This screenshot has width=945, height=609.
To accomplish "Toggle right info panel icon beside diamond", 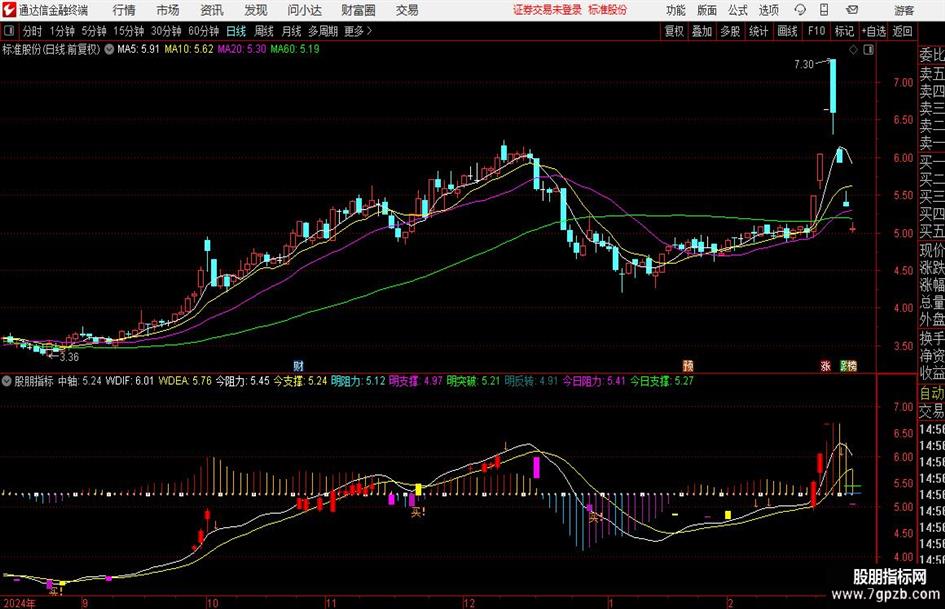I will point(868,50).
